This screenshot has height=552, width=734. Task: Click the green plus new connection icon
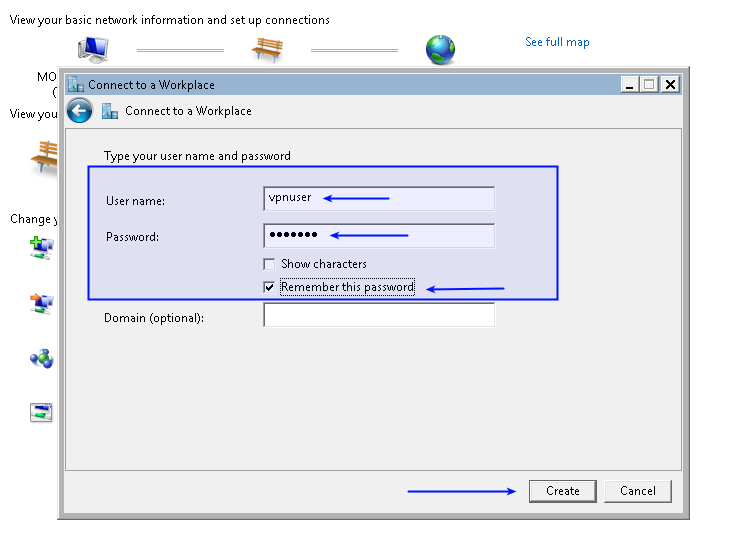(41, 247)
